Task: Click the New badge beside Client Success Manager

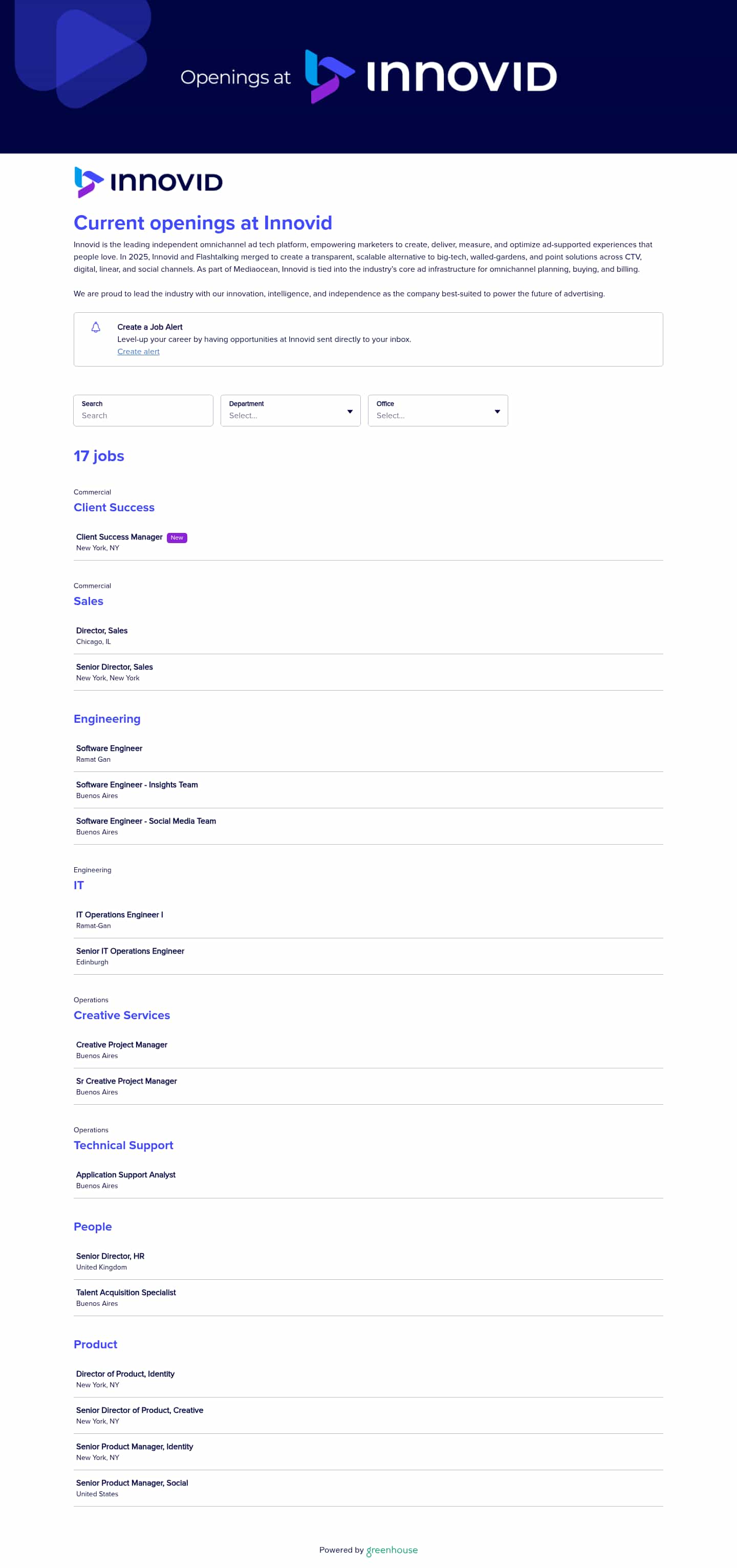Action: coord(177,538)
